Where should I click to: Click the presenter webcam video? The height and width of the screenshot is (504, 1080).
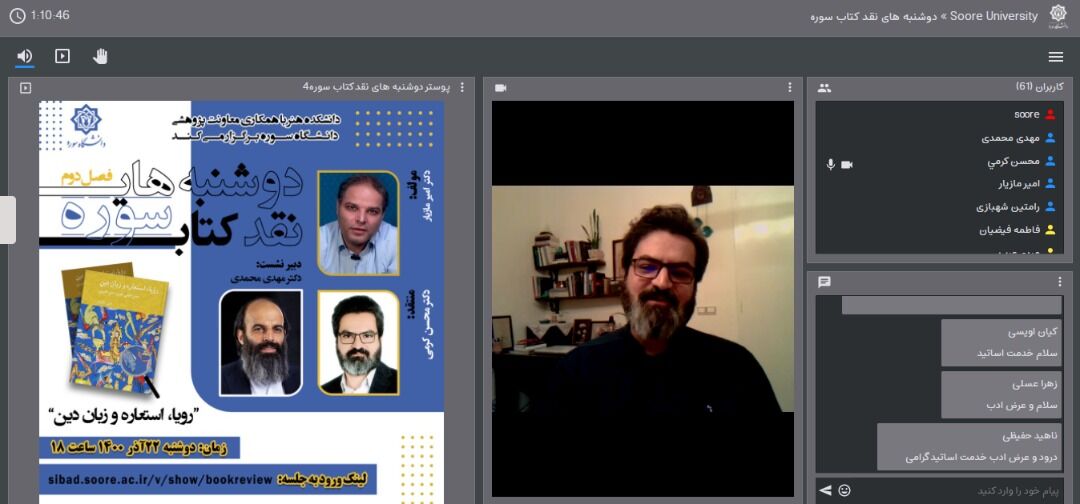643,298
